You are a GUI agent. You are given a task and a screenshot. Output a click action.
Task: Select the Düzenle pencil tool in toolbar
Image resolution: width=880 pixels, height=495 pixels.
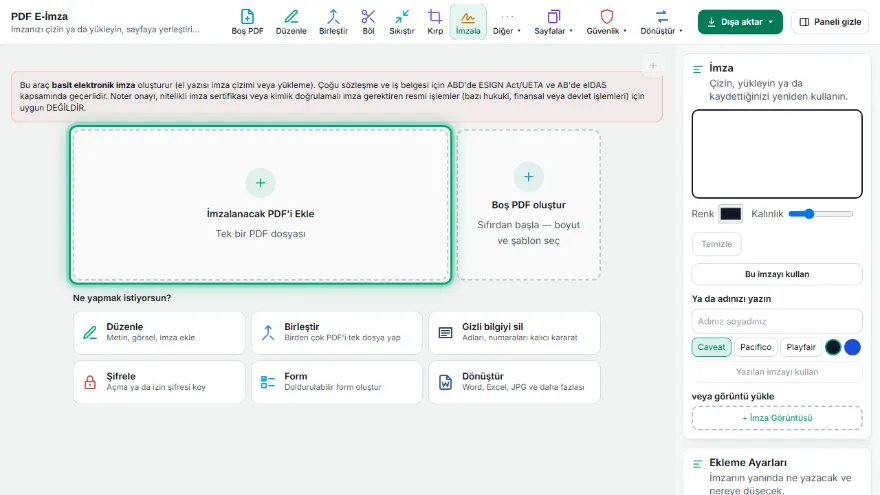(291, 22)
